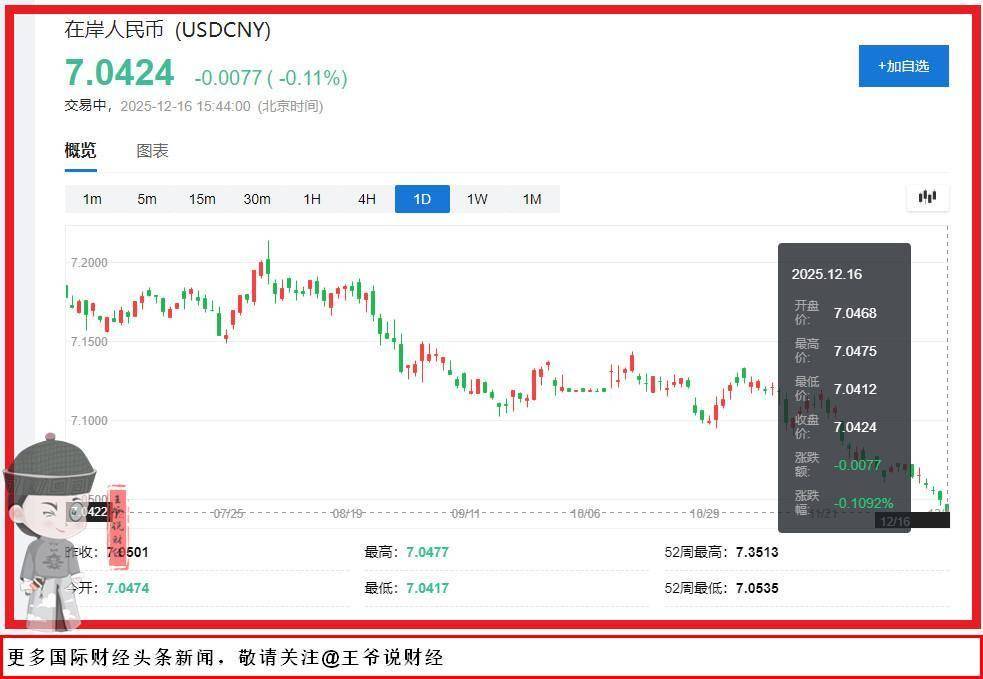The image size is (983, 679).
Task: Switch to the 概览 tab
Action: 81,151
